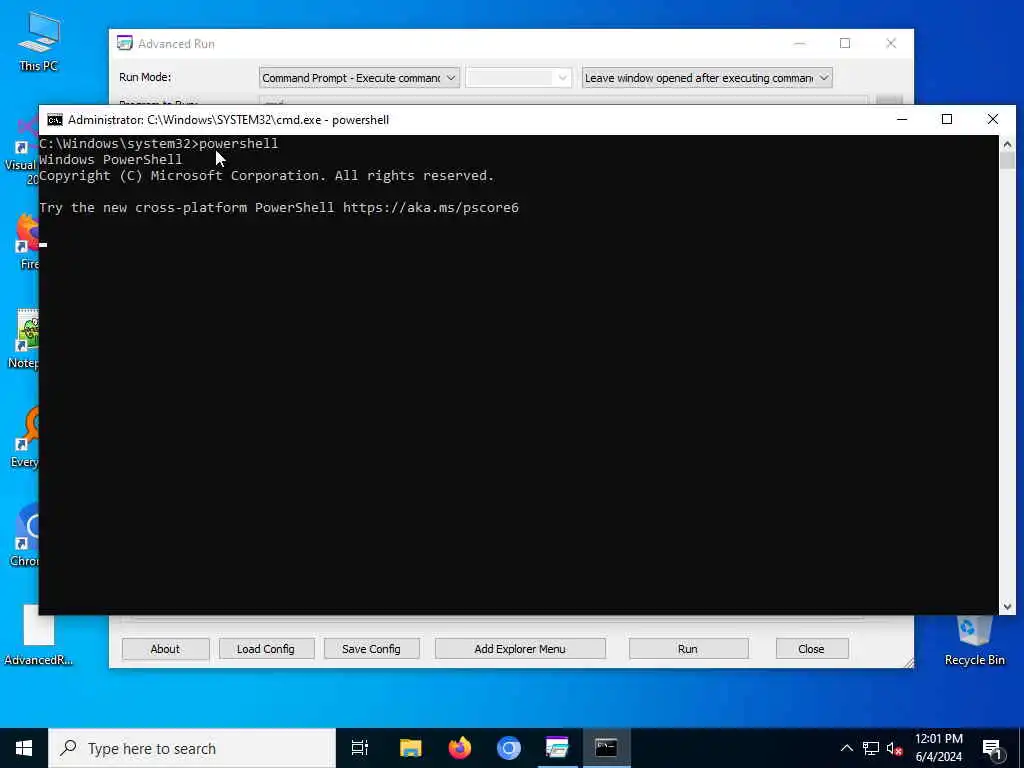Switch to Advanced Run taskbar icon
The height and width of the screenshot is (768, 1024).
pos(557,748)
